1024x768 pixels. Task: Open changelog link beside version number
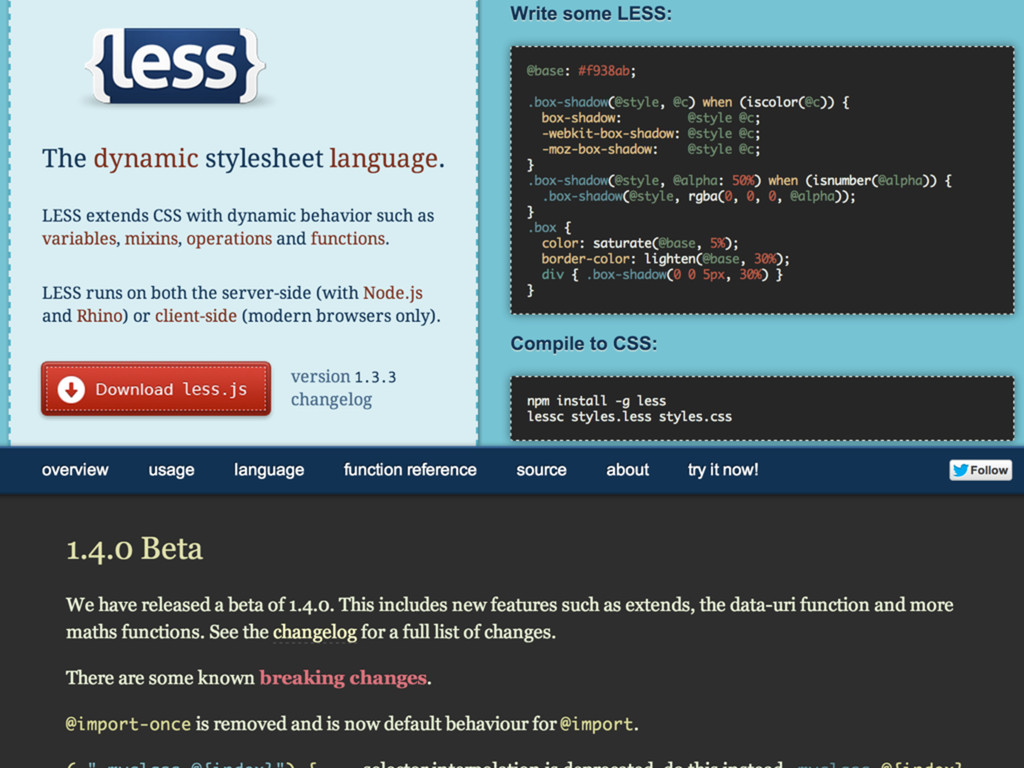pos(331,399)
